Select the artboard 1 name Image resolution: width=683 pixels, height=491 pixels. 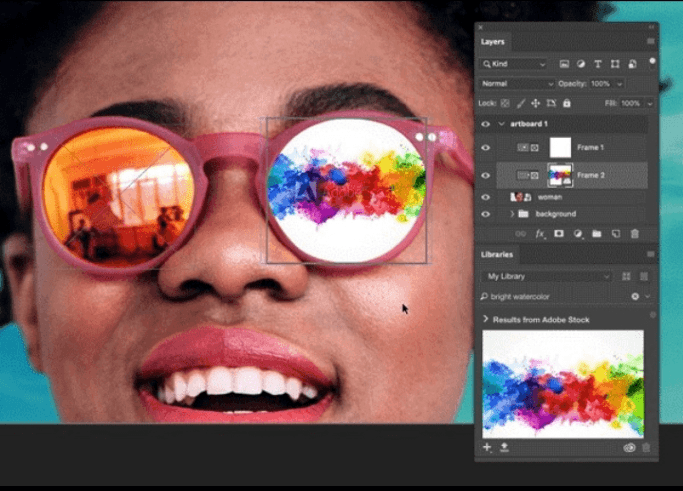coord(529,124)
